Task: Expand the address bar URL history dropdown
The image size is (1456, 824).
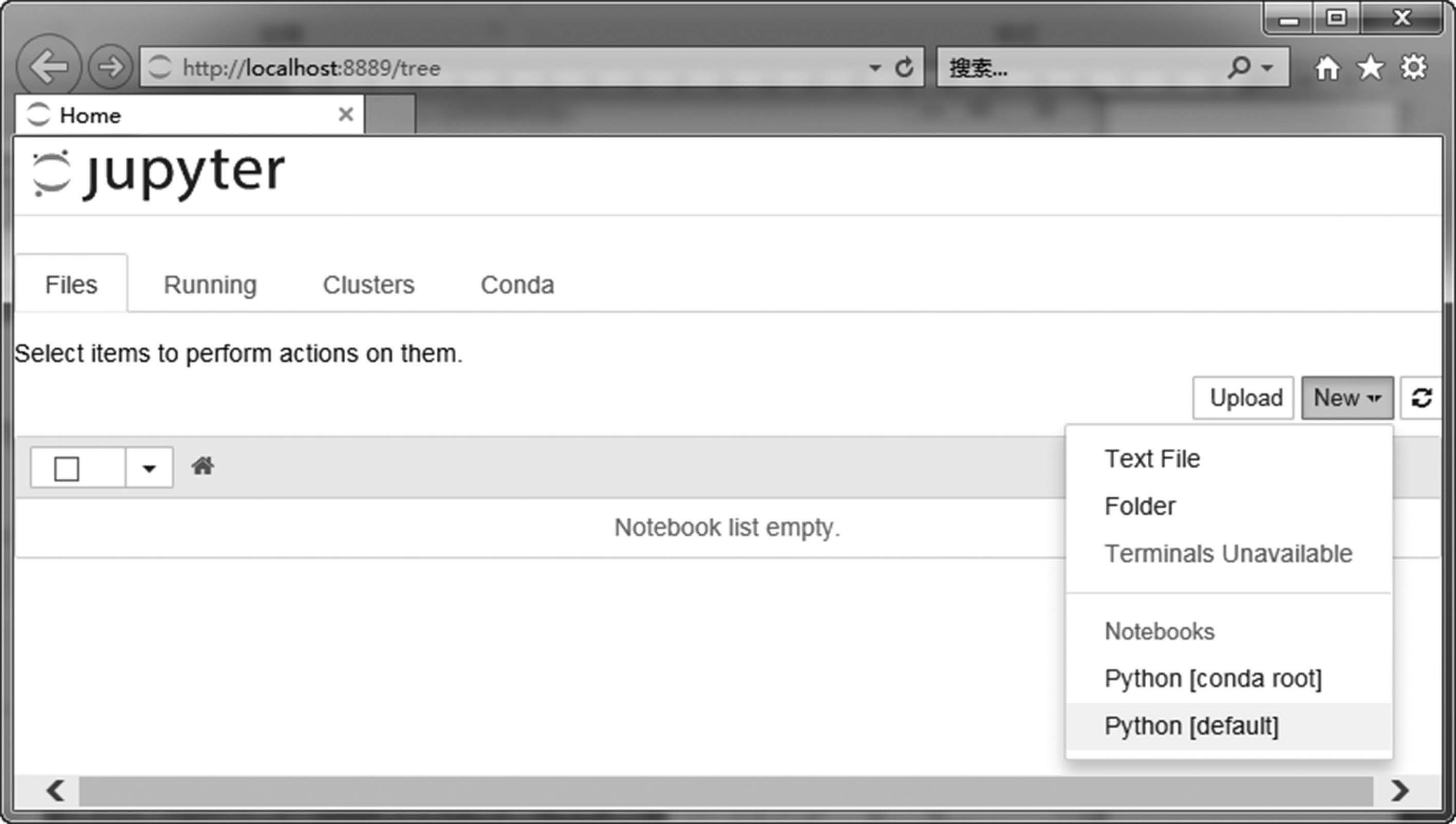Action: coord(874,68)
